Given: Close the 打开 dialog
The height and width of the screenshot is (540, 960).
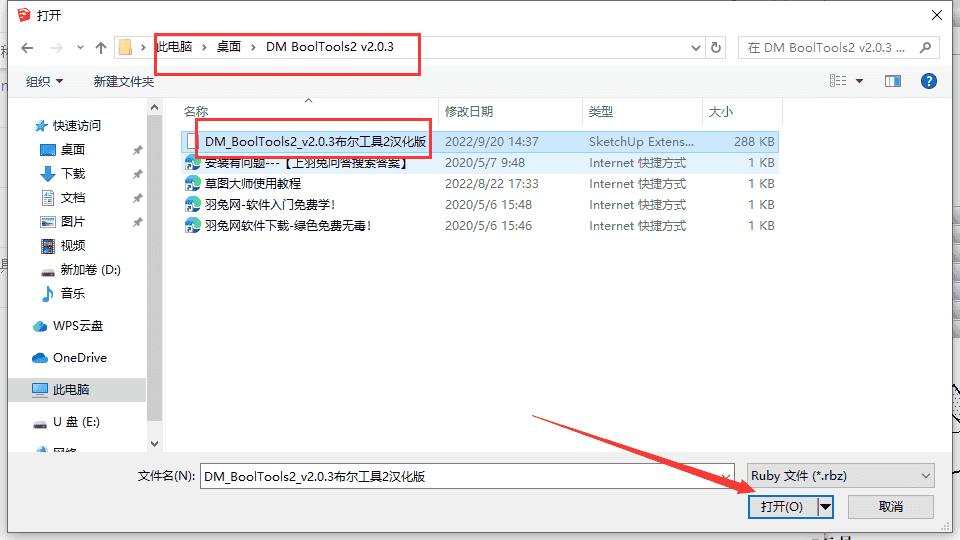Looking at the screenshot, I should coord(937,15).
